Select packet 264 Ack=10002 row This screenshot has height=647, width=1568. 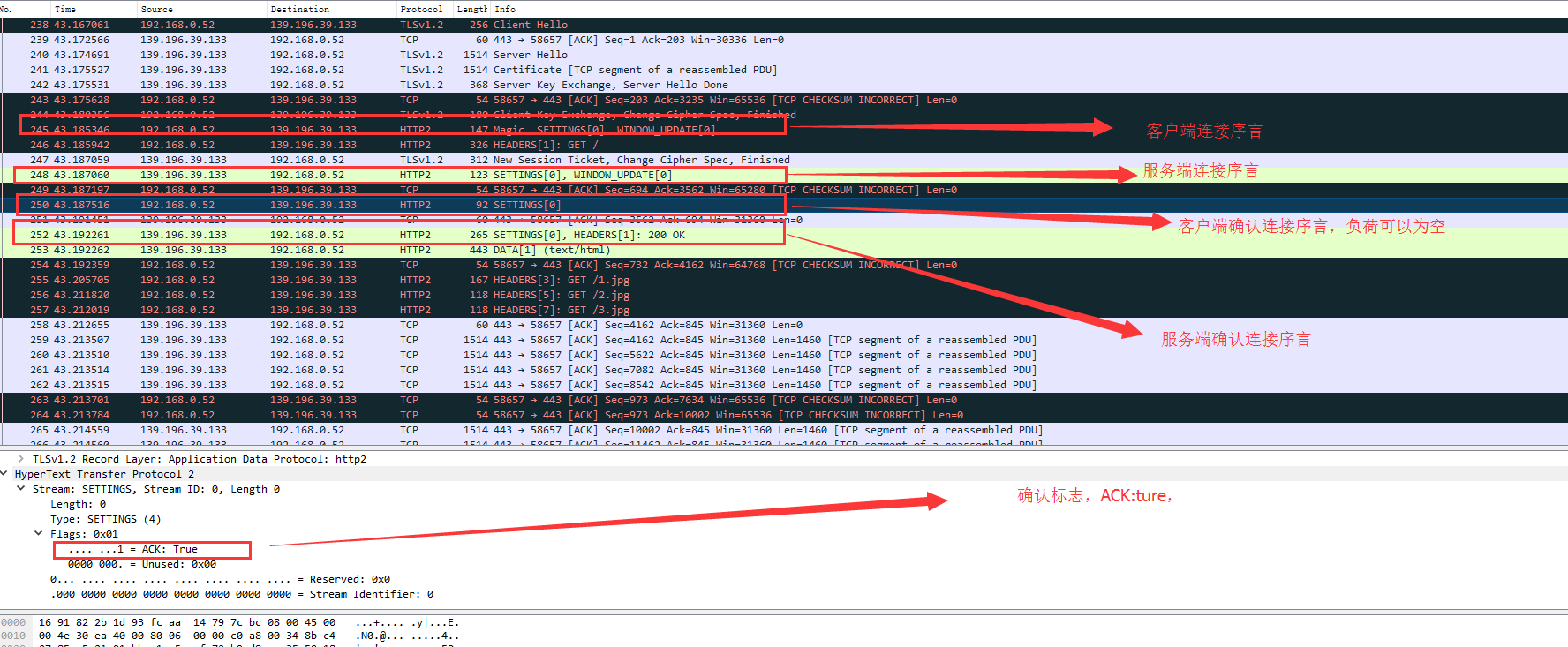(x=784, y=415)
